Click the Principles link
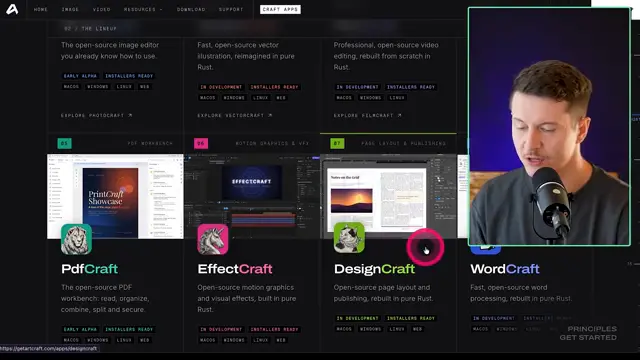 pyautogui.click(x=592, y=329)
